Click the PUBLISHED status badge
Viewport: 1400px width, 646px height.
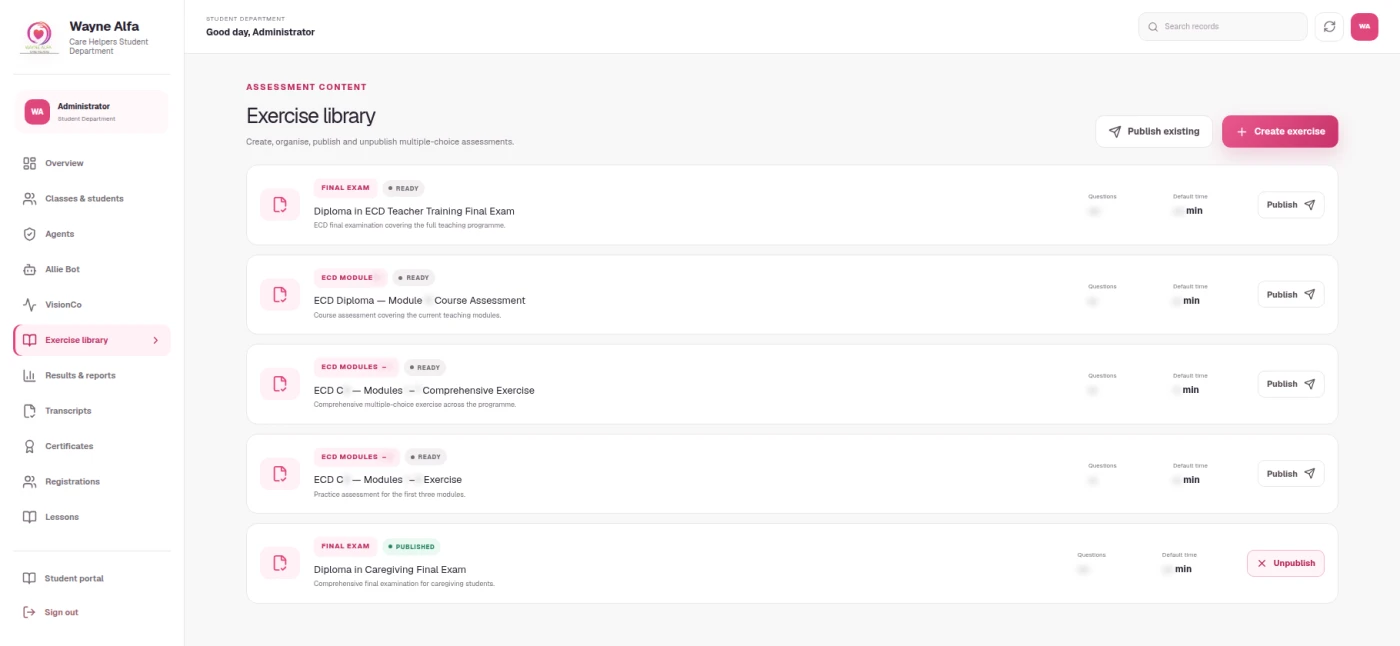pyautogui.click(x=411, y=547)
